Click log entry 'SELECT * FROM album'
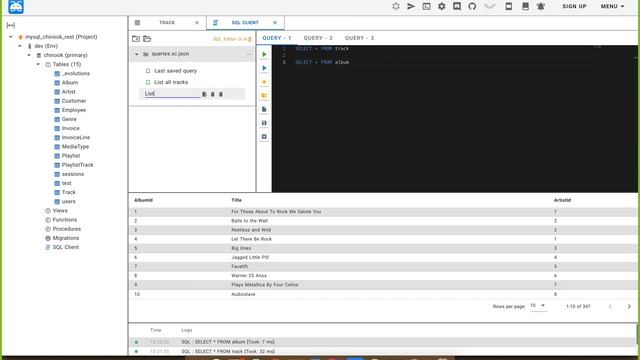 (x=228, y=342)
